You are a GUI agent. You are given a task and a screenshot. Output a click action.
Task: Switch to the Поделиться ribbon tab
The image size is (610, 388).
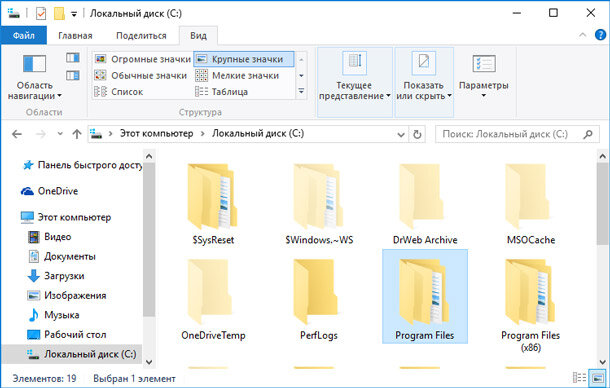pyautogui.click(x=141, y=35)
